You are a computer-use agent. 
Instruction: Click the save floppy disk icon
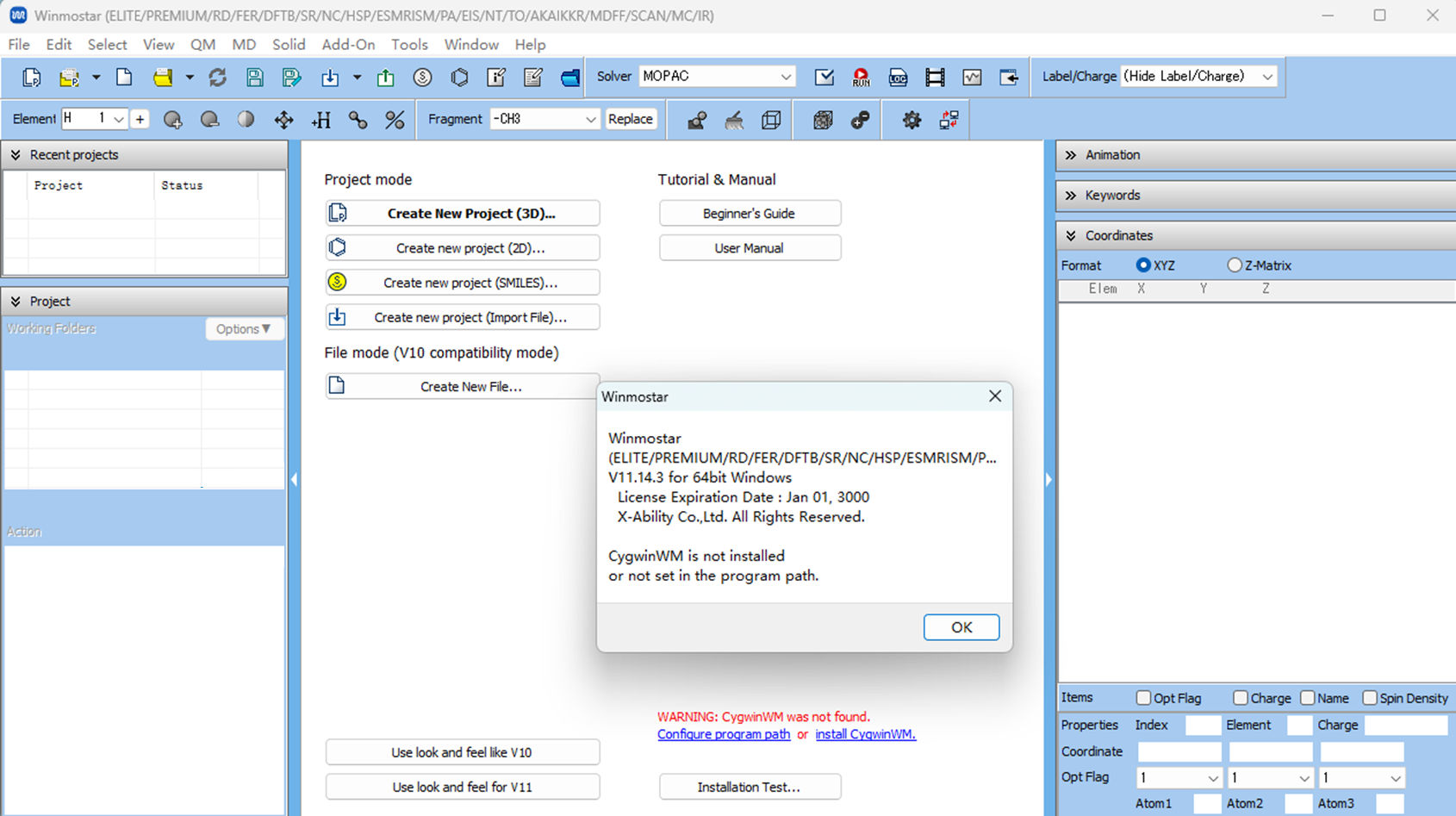(x=254, y=78)
